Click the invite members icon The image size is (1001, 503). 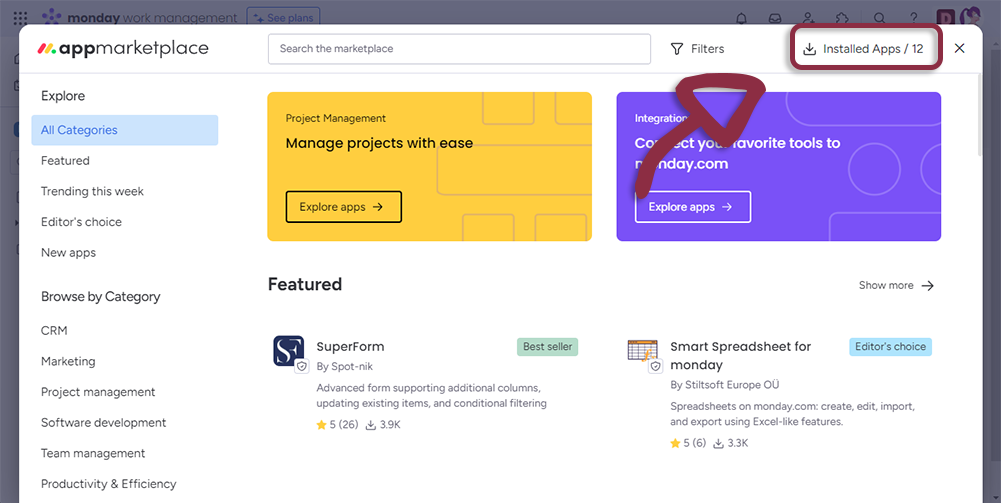[x=808, y=18]
